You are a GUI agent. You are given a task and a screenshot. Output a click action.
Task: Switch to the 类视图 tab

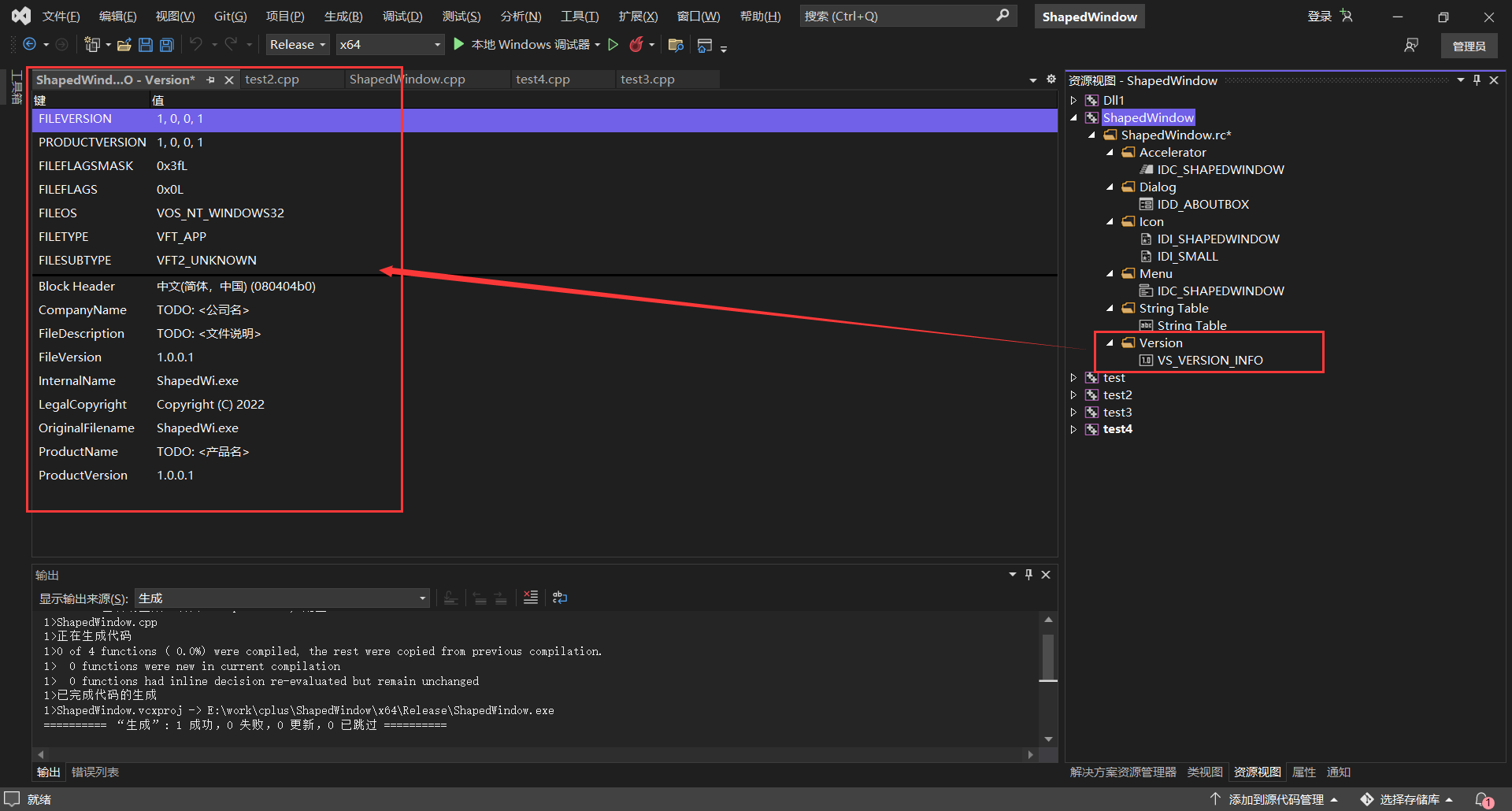1205,772
